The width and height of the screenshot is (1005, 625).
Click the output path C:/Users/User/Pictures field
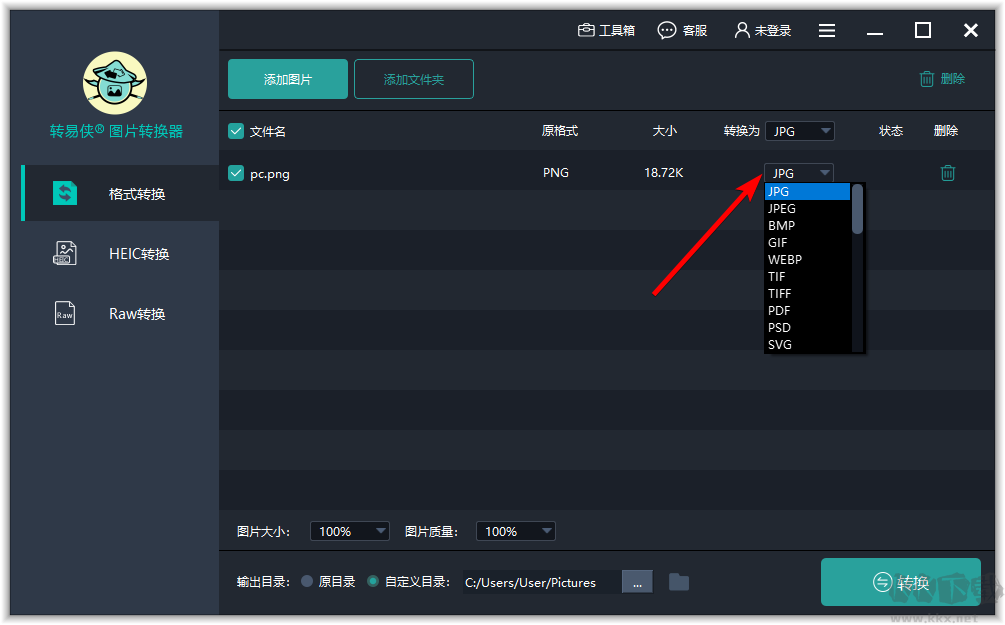[542, 582]
